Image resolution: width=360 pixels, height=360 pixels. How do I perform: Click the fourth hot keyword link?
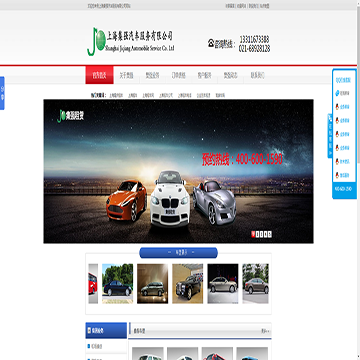pyautogui.click(x=166, y=95)
